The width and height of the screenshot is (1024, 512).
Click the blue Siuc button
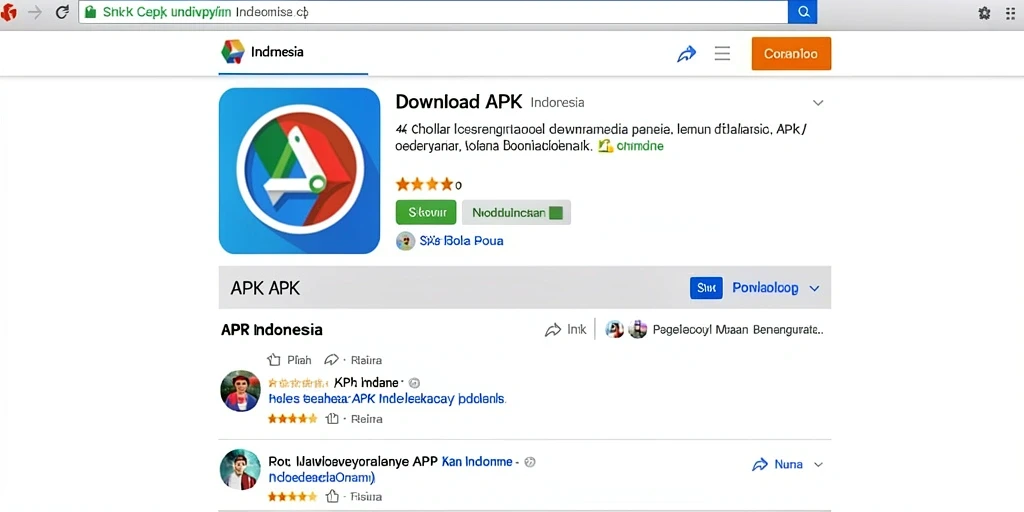(x=706, y=287)
